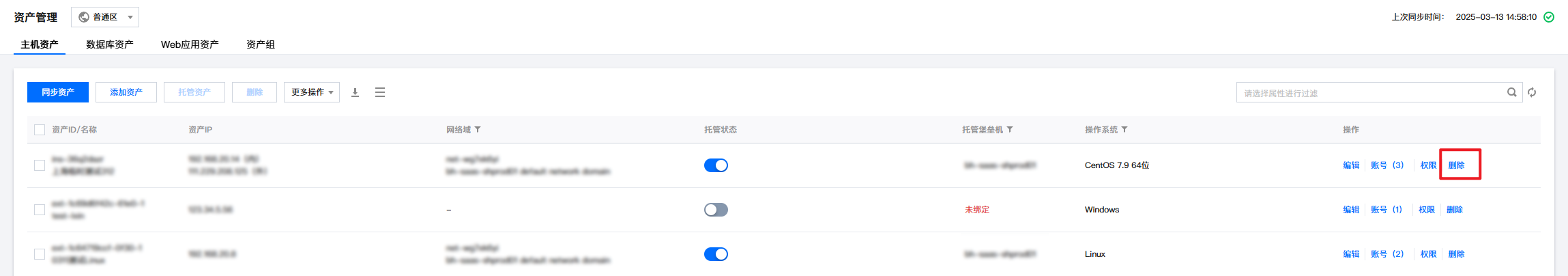The width and height of the screenshot is (1568, 276).
Task: Click the download/export icon in toolbar
Action: (x=355, y=92)
